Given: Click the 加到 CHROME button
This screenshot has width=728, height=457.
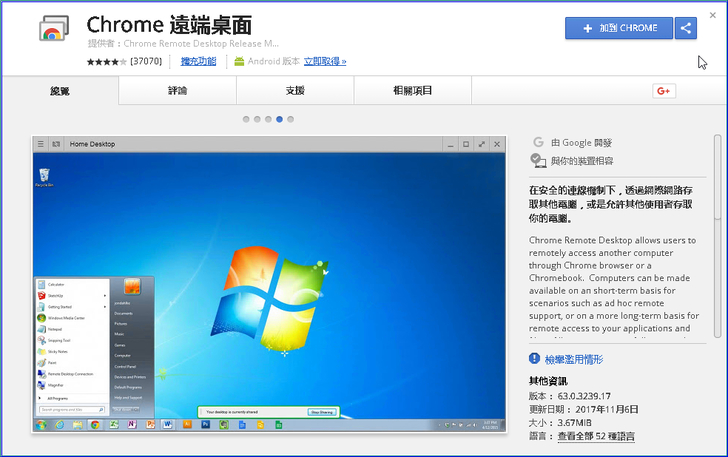Looking at the screenshot, I should point(618,28).
